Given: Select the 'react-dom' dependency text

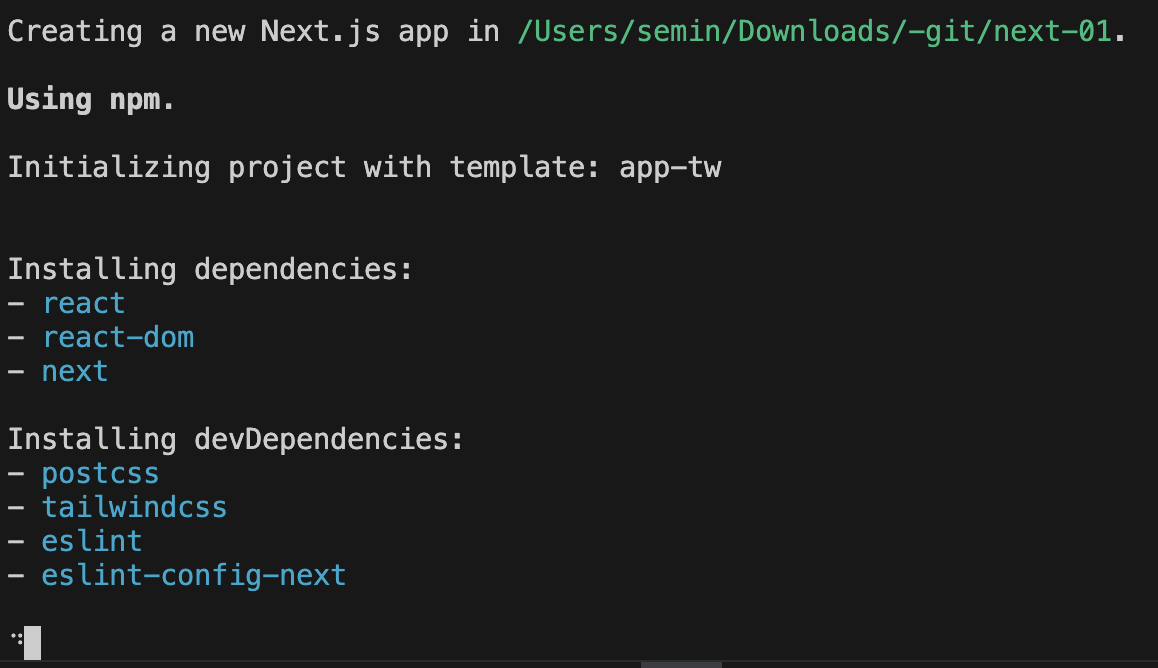Looking at the screenshot, I should coord(118,337).
